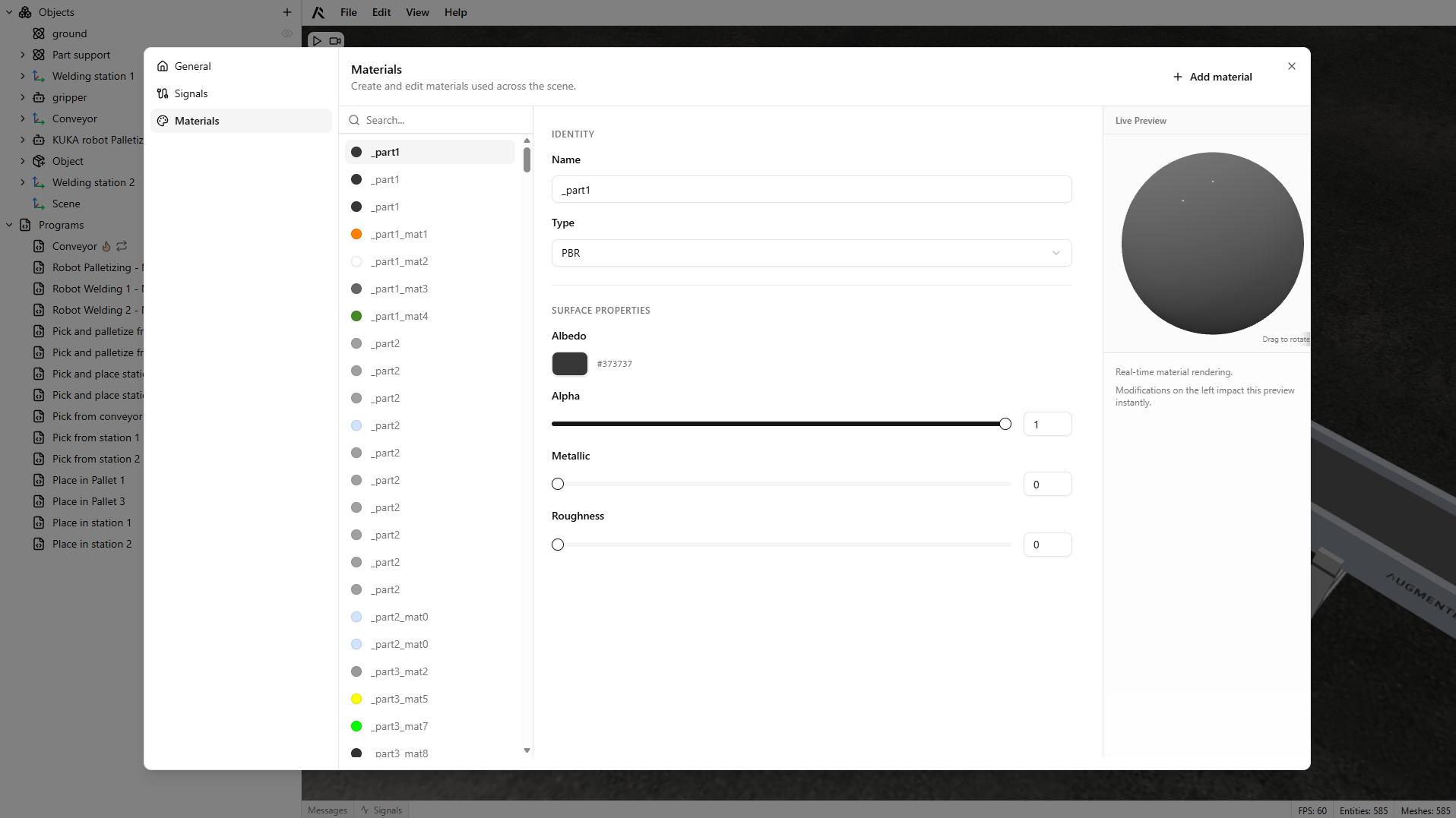The height and width of the screenshot is (818, 1456).
Task: Open the File menu
Action: 349,12
